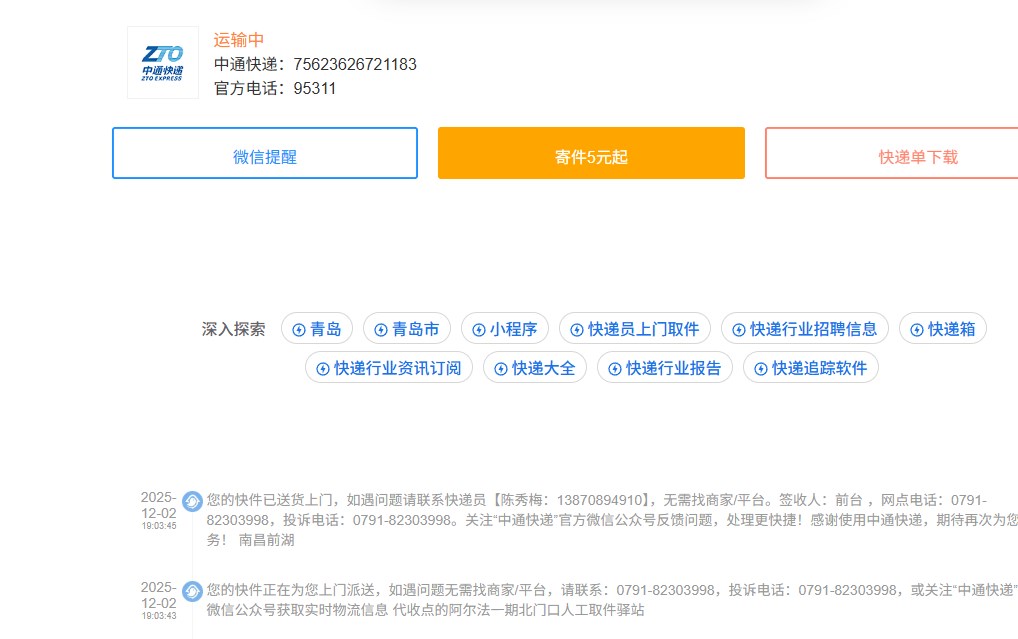Click the icon in the 快递员上门取件 tag
This screenshot has height=639, width=1018.
tap(577, 330)
